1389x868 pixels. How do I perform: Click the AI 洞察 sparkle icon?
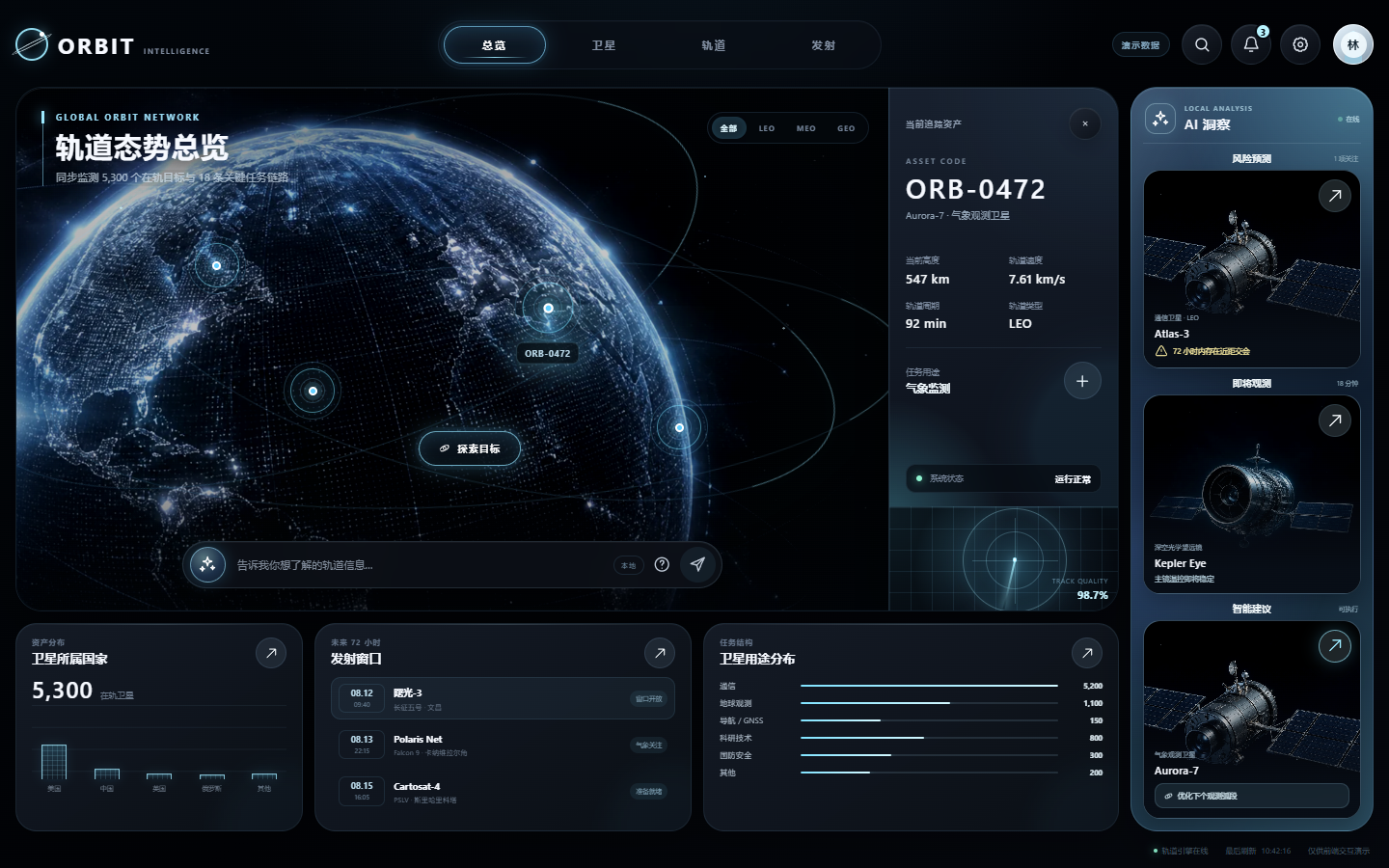click(x=1159, y=119)
